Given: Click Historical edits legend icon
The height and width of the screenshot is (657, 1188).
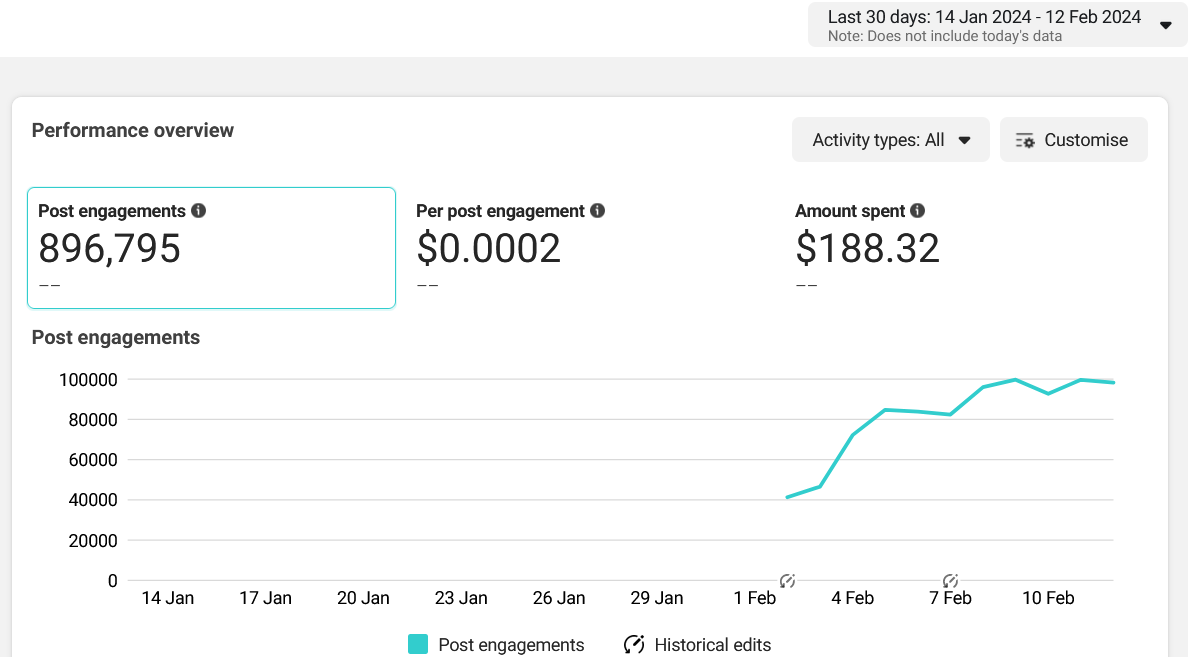Looking at the screenshot, I should click(x=634, y=644).
